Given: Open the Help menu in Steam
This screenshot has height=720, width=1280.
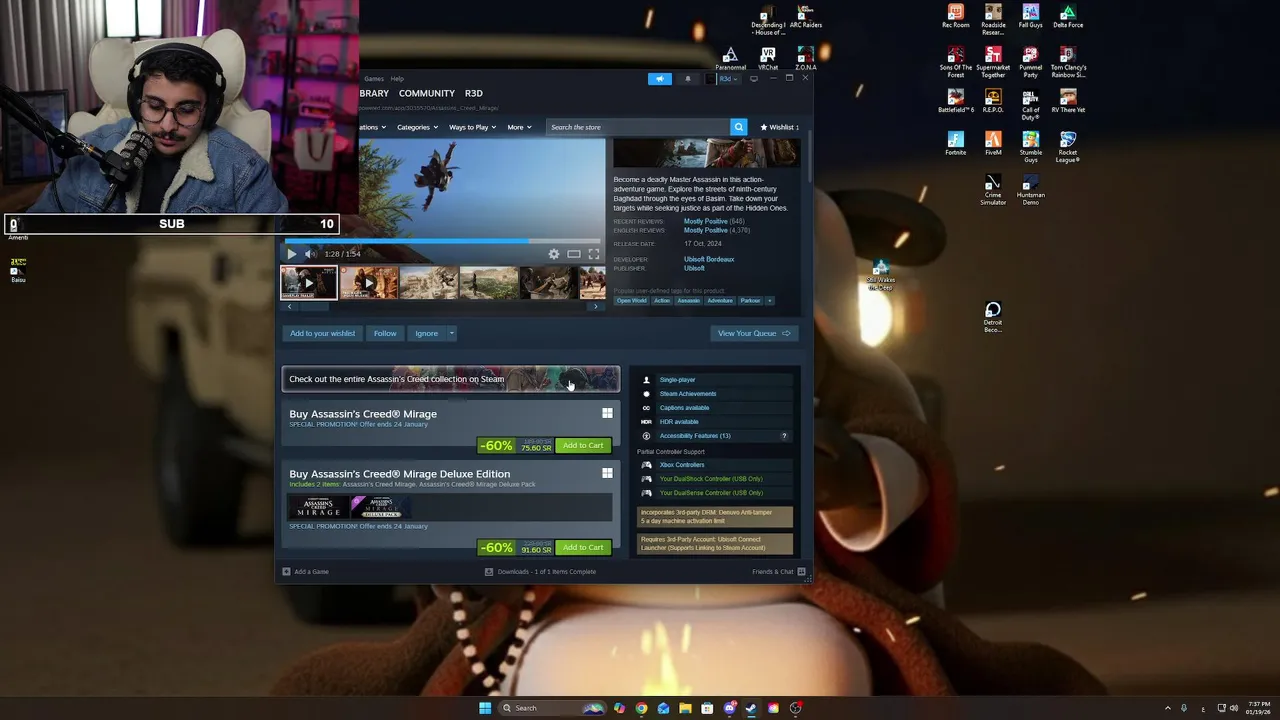Looking at the screenshot, I should pos(397,78).
